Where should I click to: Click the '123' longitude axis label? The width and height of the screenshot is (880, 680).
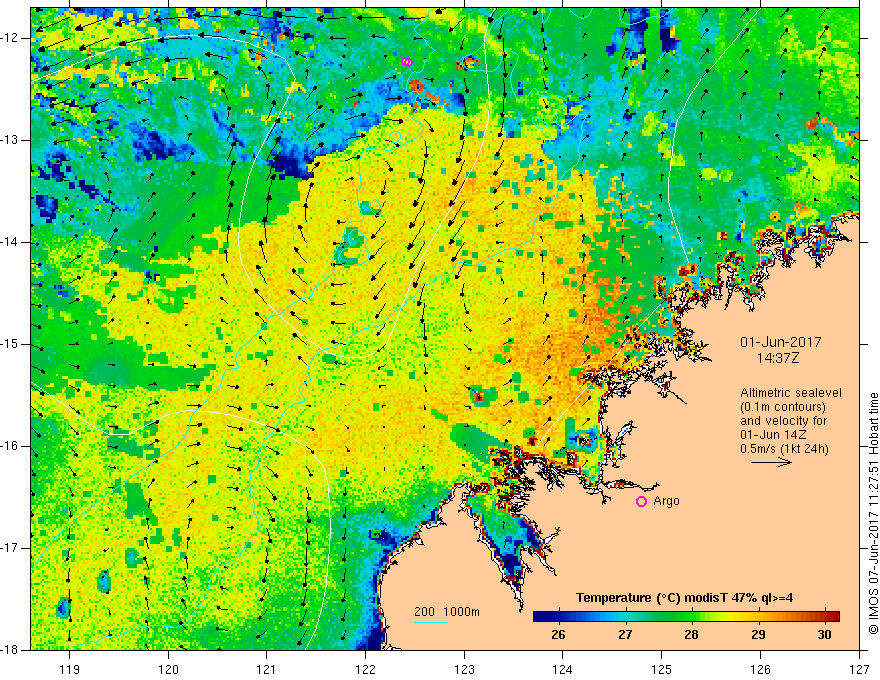(x=464, y=669)
